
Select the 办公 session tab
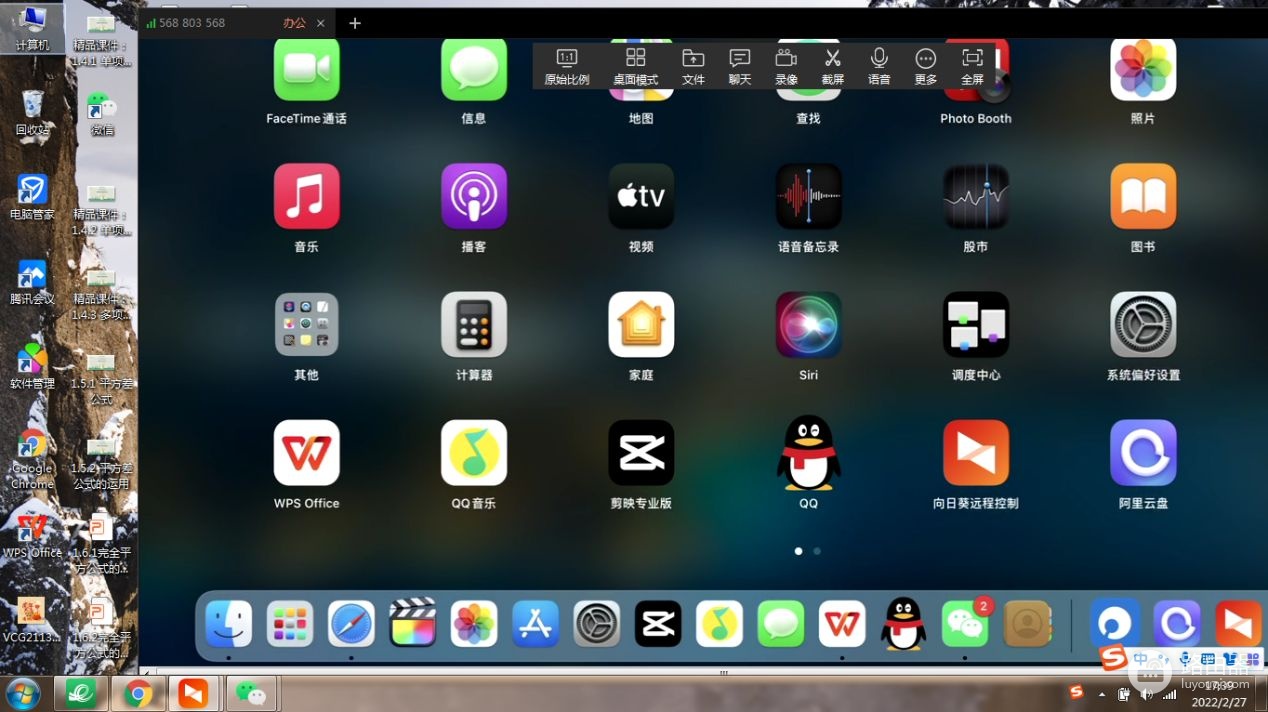(x=294, y=23)
